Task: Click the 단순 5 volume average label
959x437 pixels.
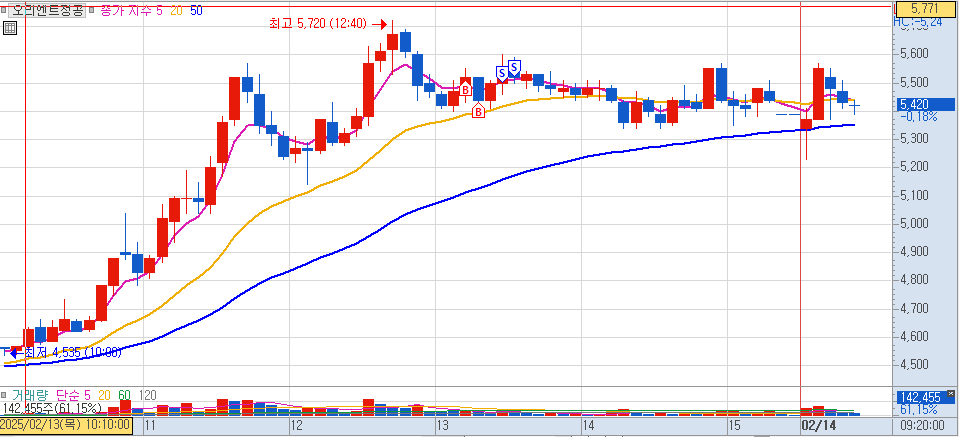Action: pyautogui.click(x=73, y=395)
